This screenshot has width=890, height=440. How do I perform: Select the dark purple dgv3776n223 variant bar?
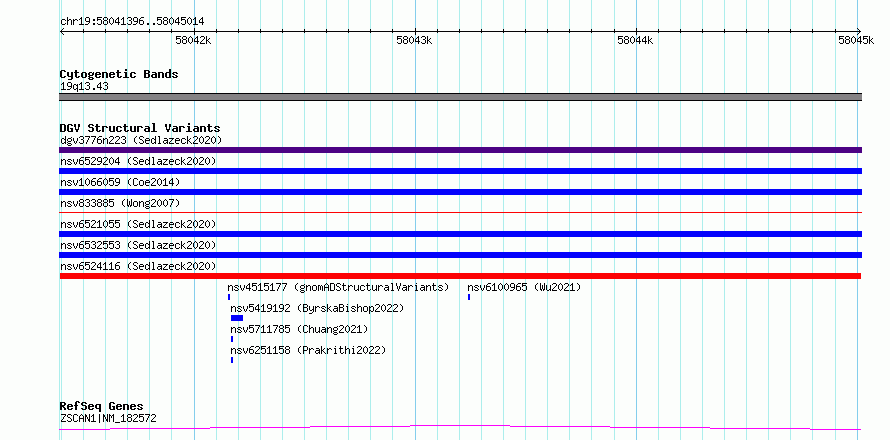460,150
